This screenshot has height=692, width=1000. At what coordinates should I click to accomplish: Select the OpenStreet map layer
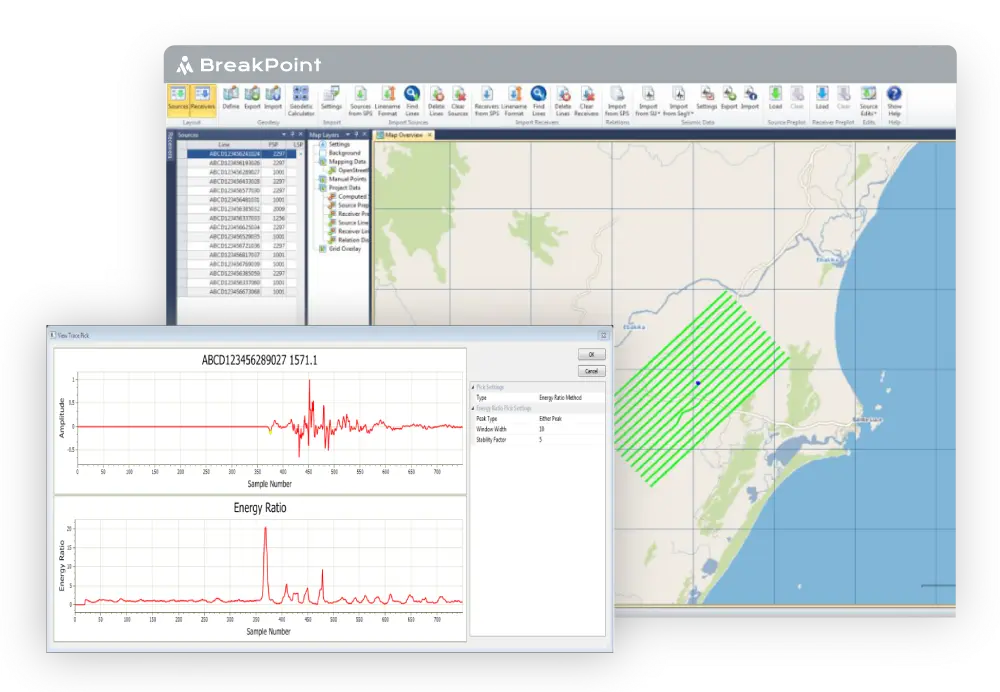click(353, 170)
